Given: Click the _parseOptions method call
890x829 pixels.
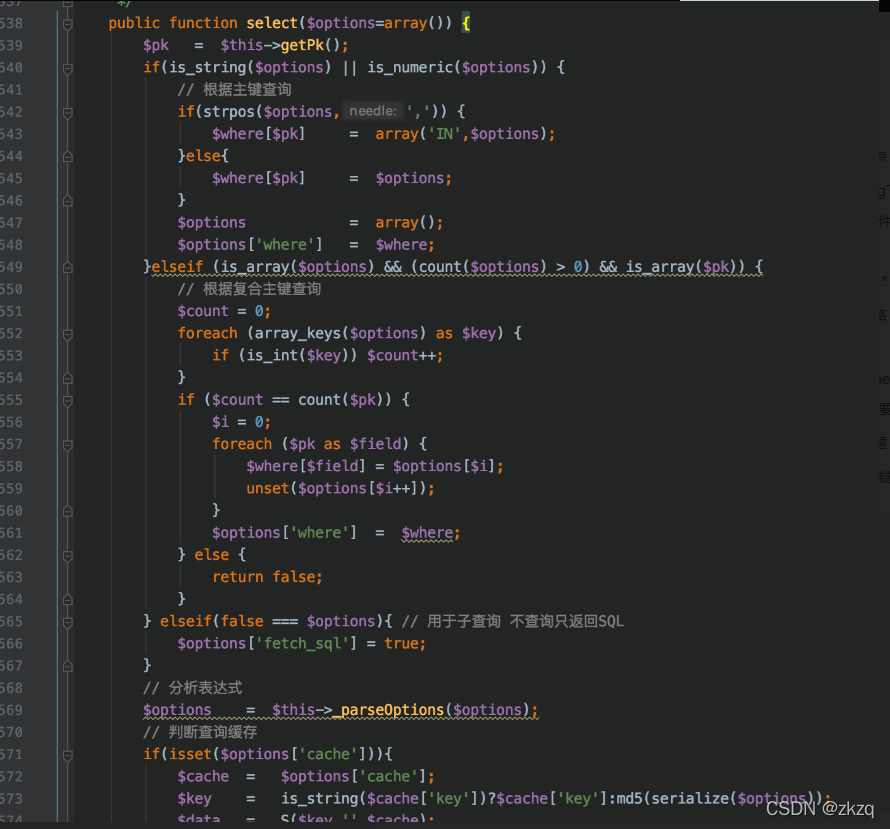Looking at the screenshot, I should (x=392, y=710).
